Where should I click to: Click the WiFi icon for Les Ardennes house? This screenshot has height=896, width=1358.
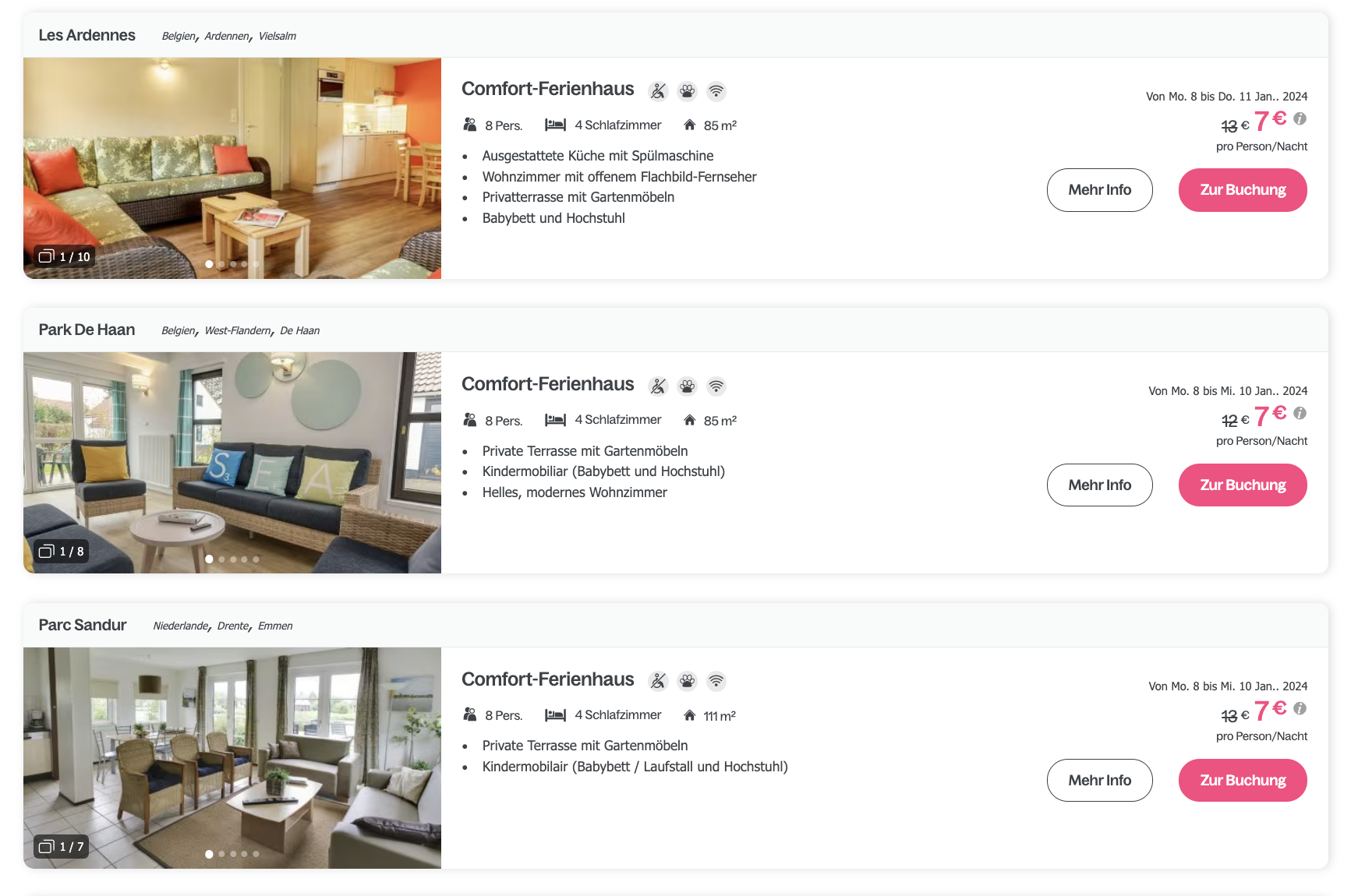[x=716, y=91]
